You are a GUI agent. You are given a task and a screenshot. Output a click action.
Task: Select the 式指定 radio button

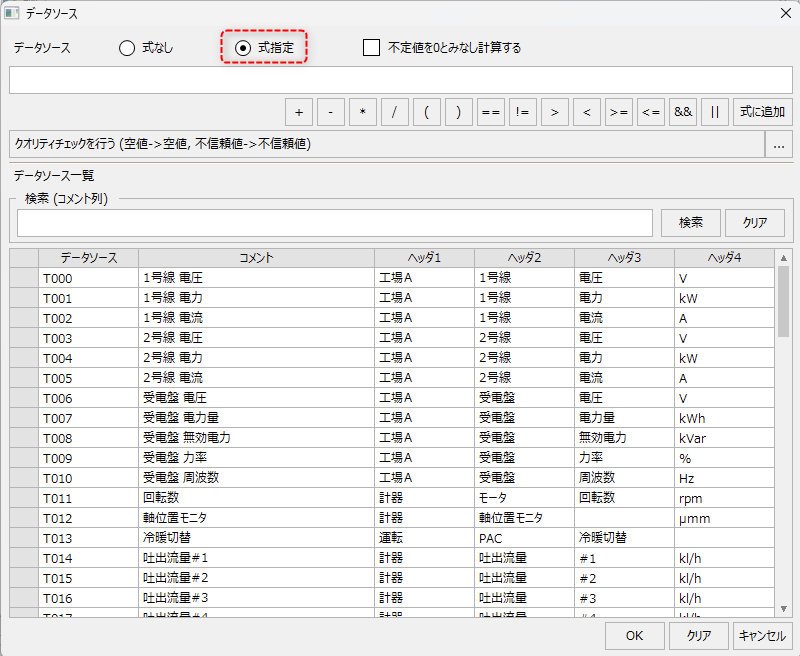point(243,48)
